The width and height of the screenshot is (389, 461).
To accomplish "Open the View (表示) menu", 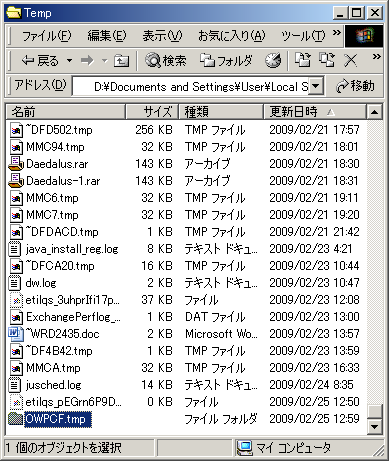I will click(x=162, y=36).
